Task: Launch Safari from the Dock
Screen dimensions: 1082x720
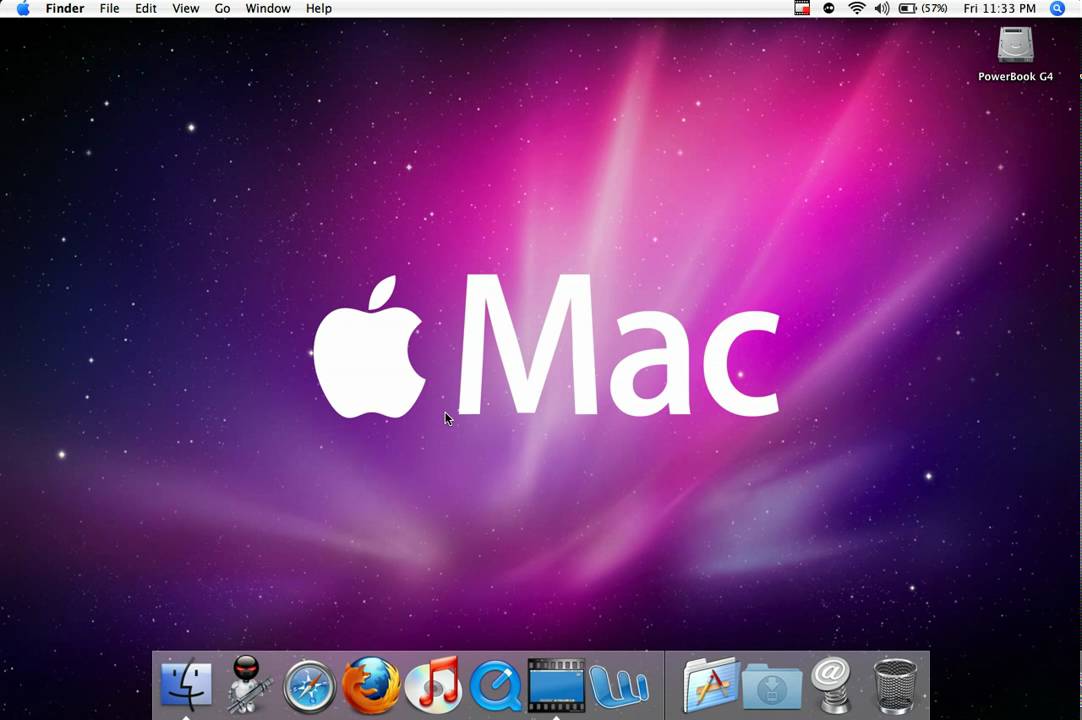Action: (x=309, y=685)
